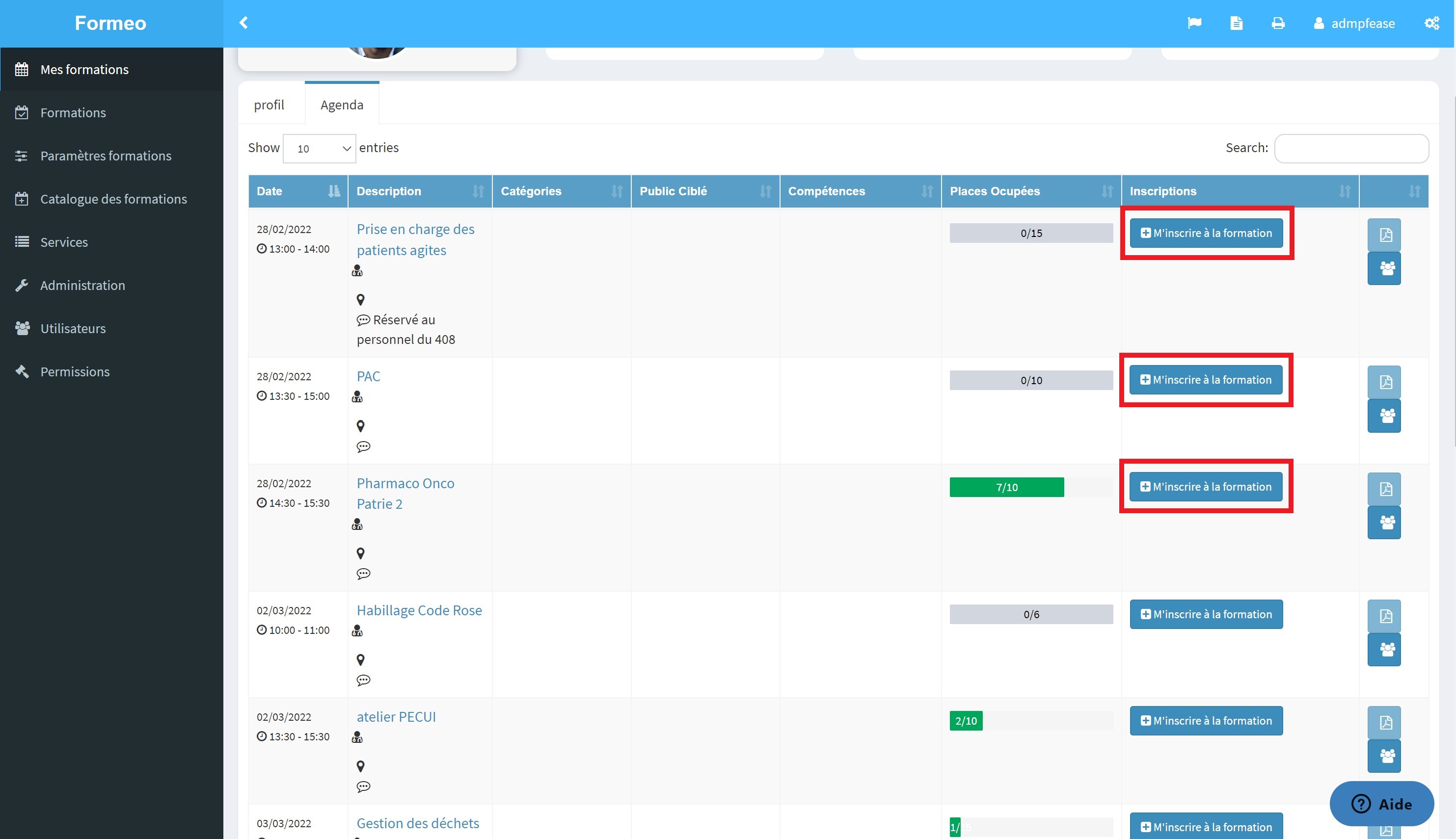Click comment bubble icon in PAC row
The image size is (1456, 839).
(363, 446)
